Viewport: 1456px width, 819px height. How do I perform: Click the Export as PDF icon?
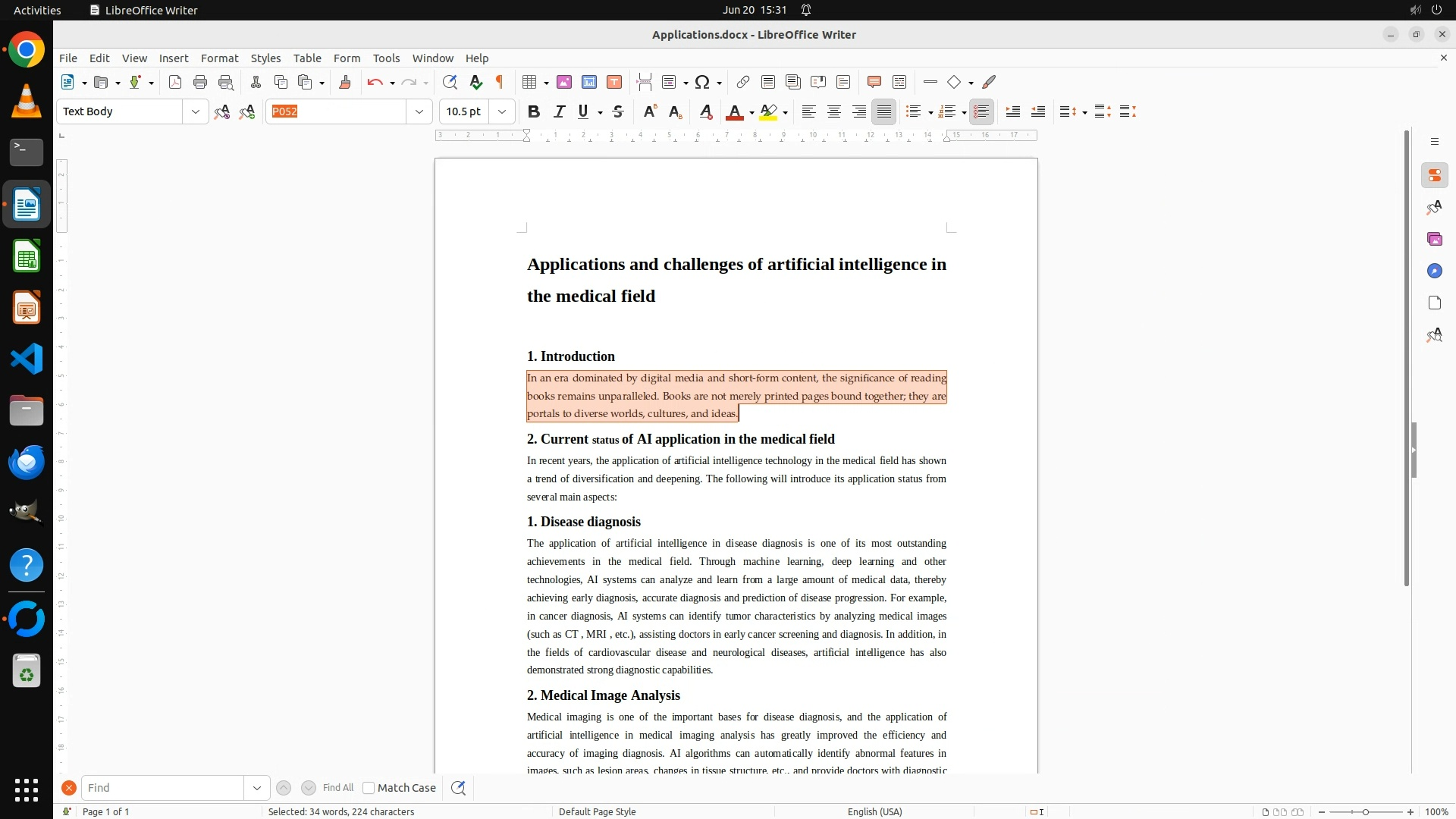[175, 82]
